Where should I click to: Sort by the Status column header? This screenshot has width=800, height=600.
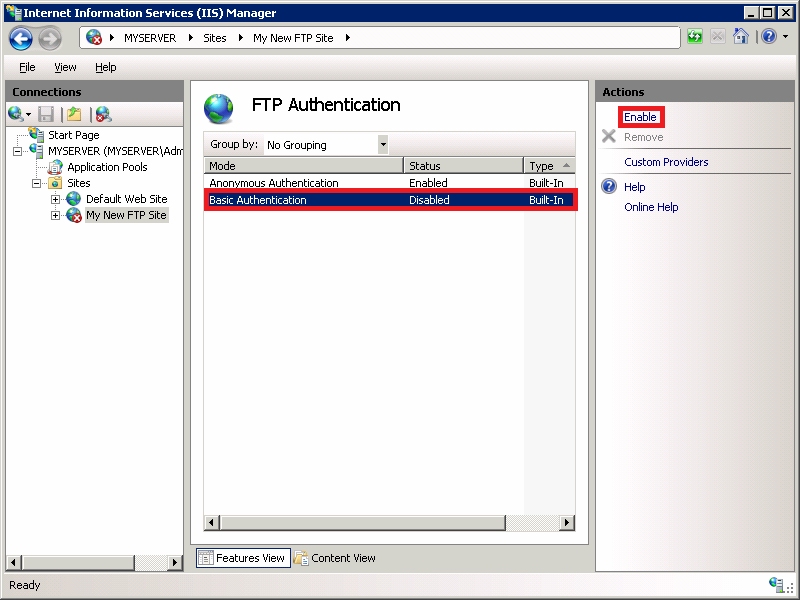463,166
